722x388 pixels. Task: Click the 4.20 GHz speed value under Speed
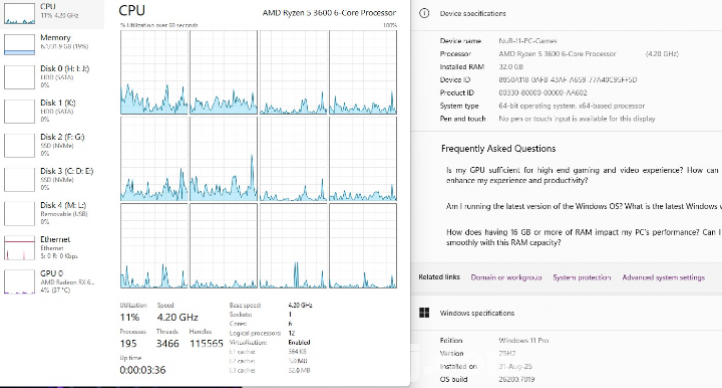tap(177, 317)
